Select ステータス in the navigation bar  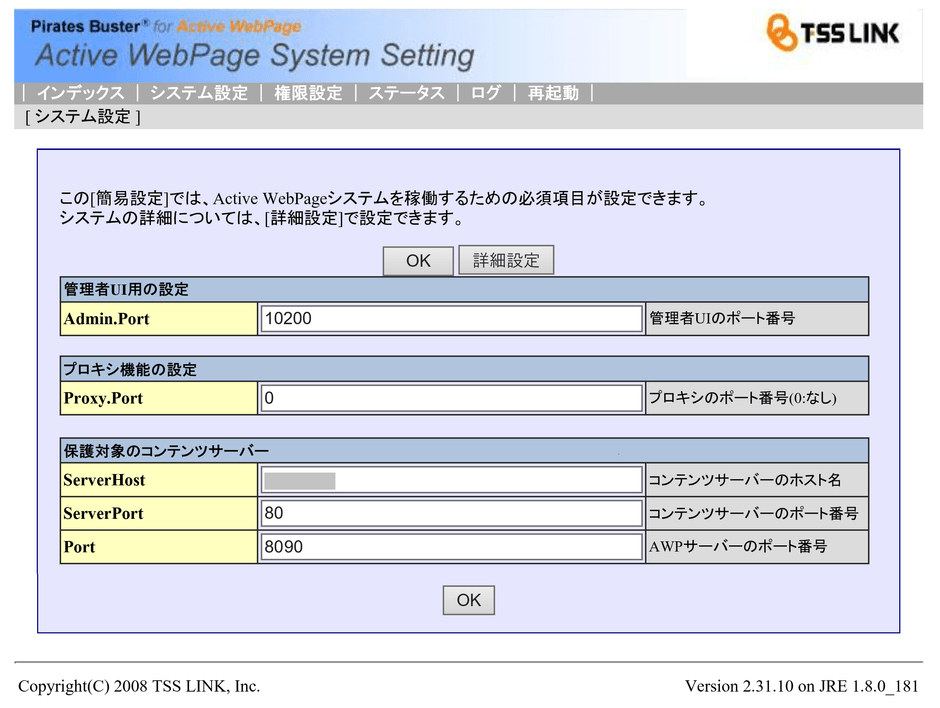pos(406,93)
